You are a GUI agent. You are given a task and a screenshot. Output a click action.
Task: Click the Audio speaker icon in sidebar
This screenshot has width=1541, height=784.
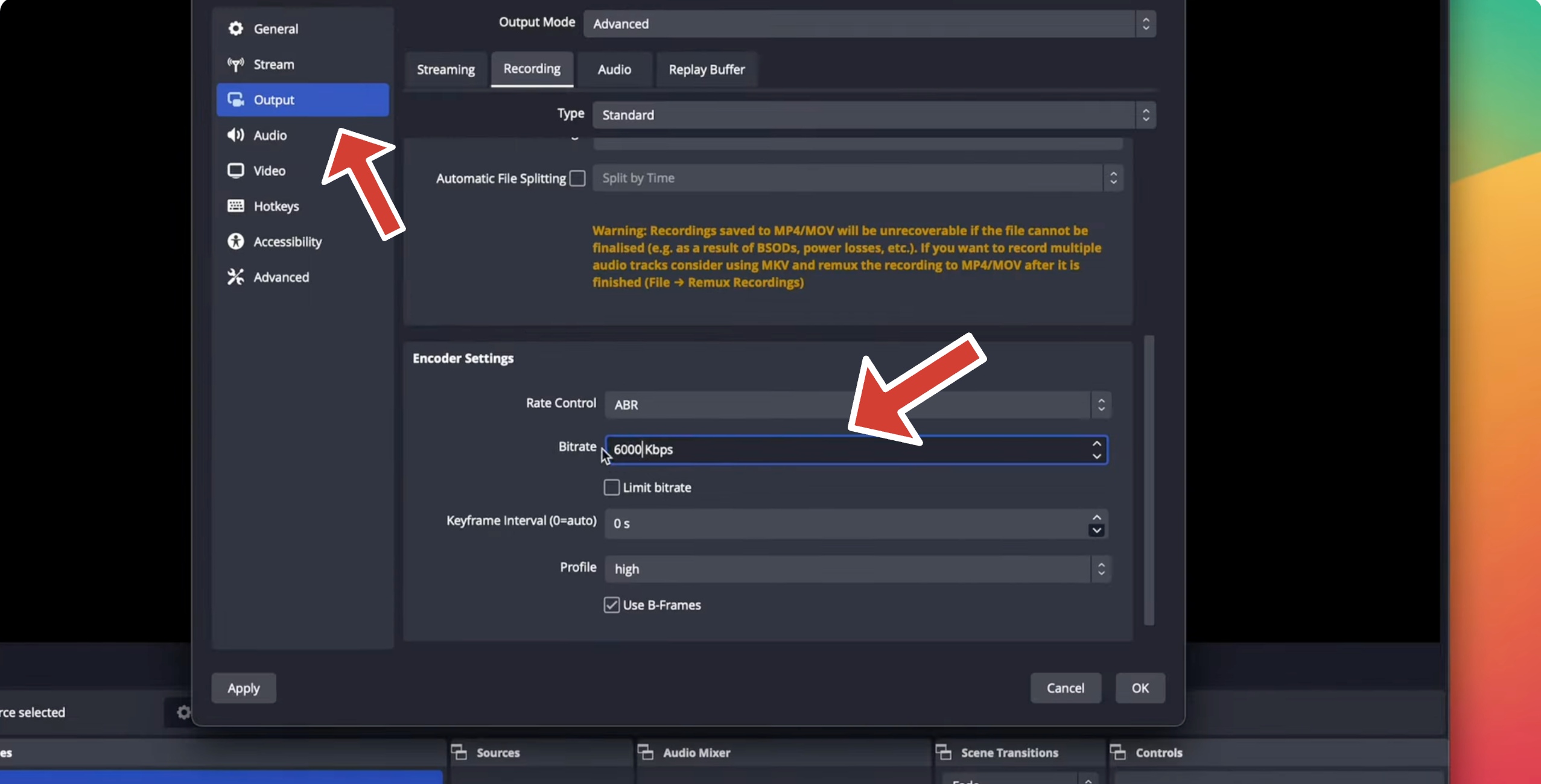[x=235, y=135]
